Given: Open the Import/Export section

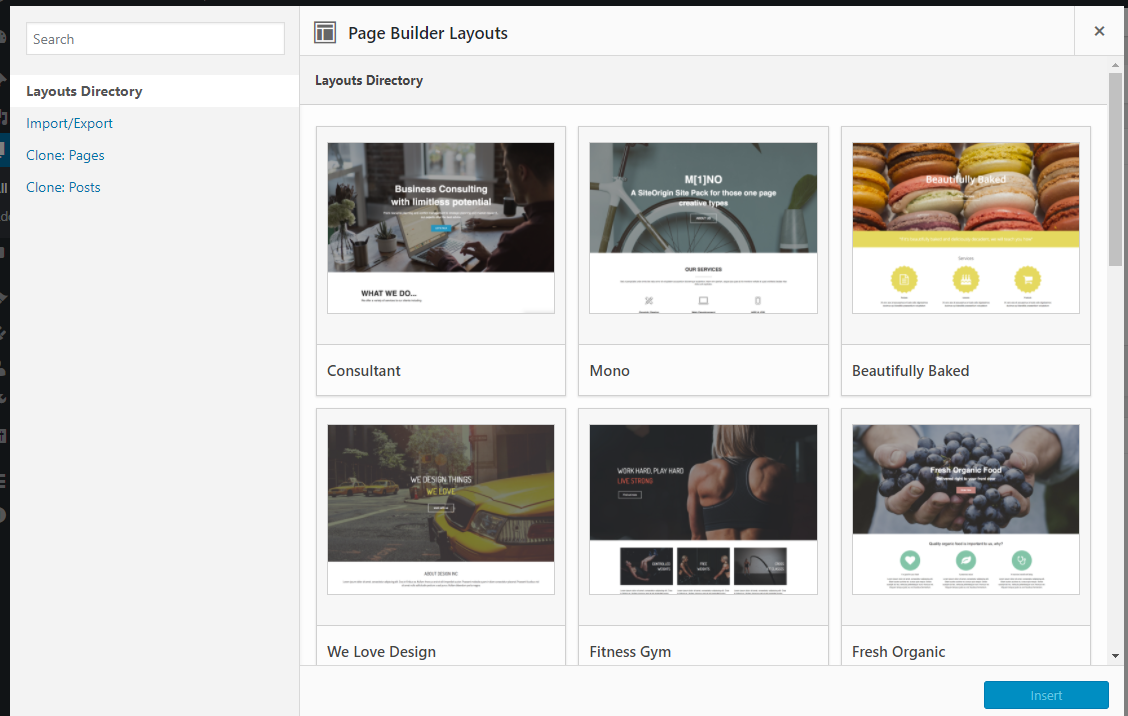Looking at the screenshot, I should pos(69,123).
